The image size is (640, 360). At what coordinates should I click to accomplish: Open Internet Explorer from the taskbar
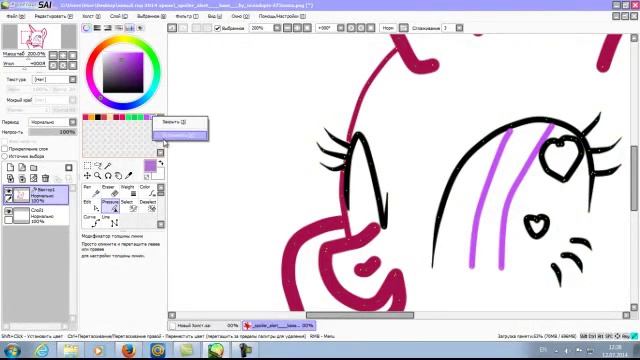[x=42, y=350]
